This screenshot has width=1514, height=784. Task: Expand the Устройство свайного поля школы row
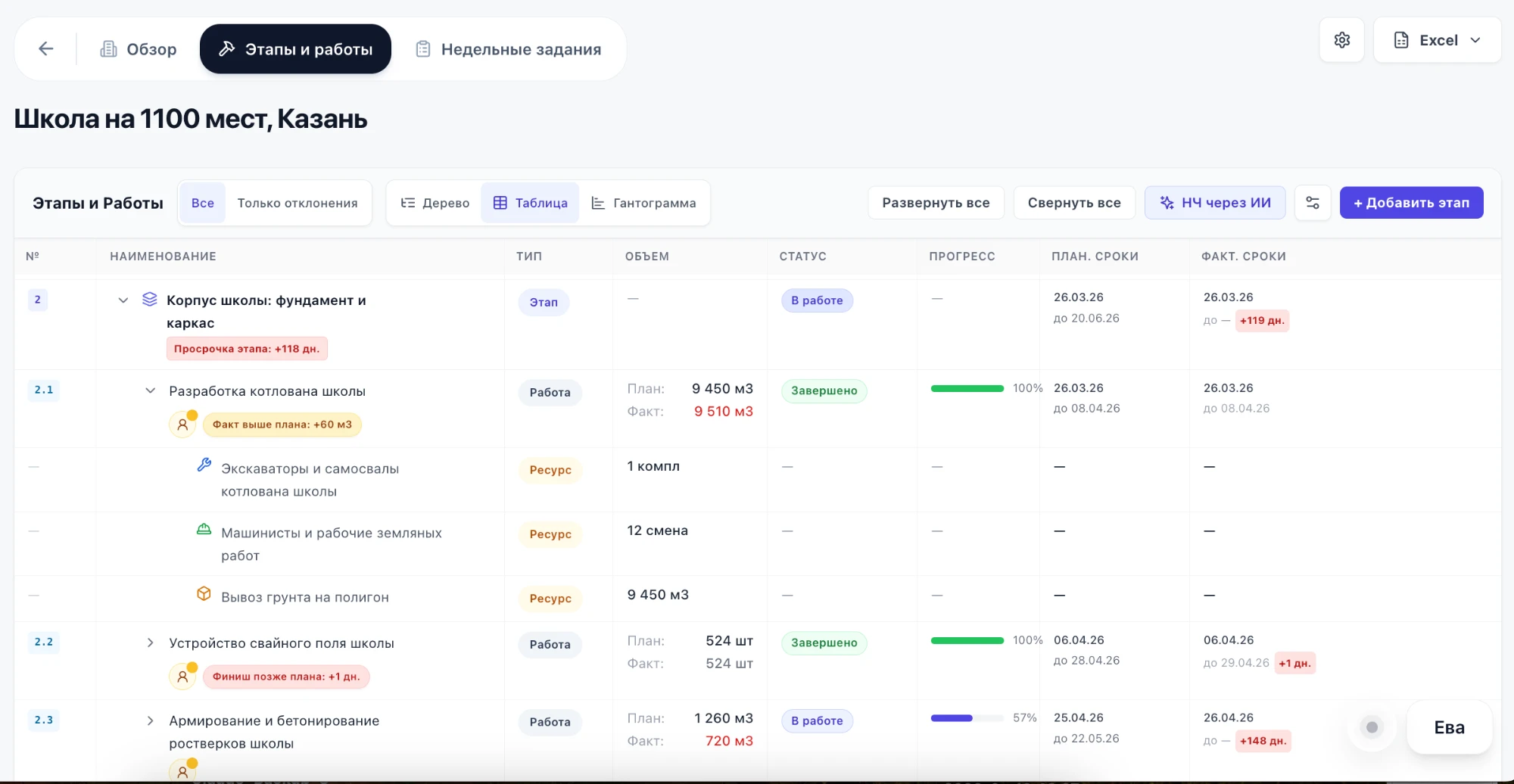(151, 642)
